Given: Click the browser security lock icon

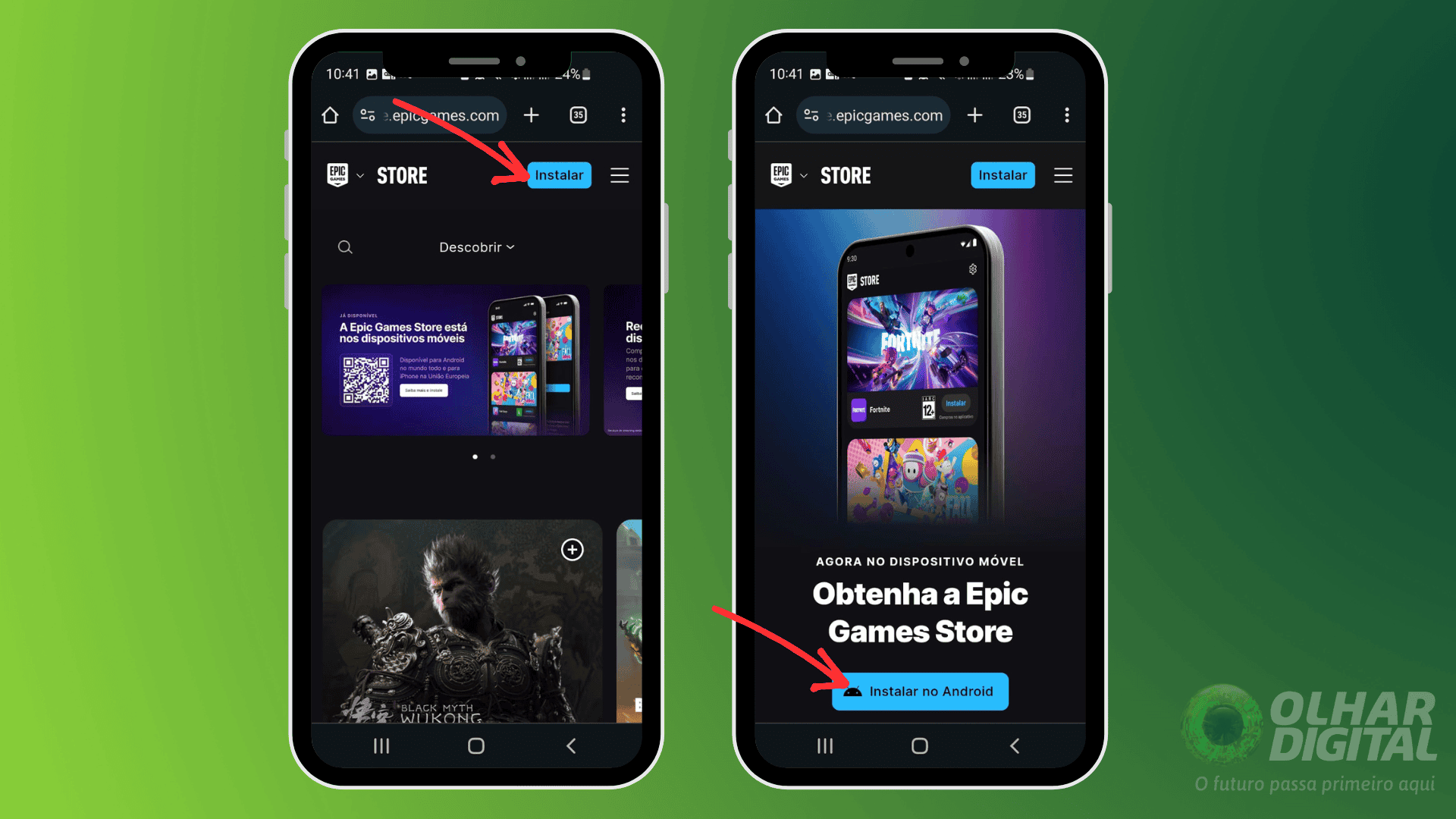Looking at the screenshot, I should (370, 114).
